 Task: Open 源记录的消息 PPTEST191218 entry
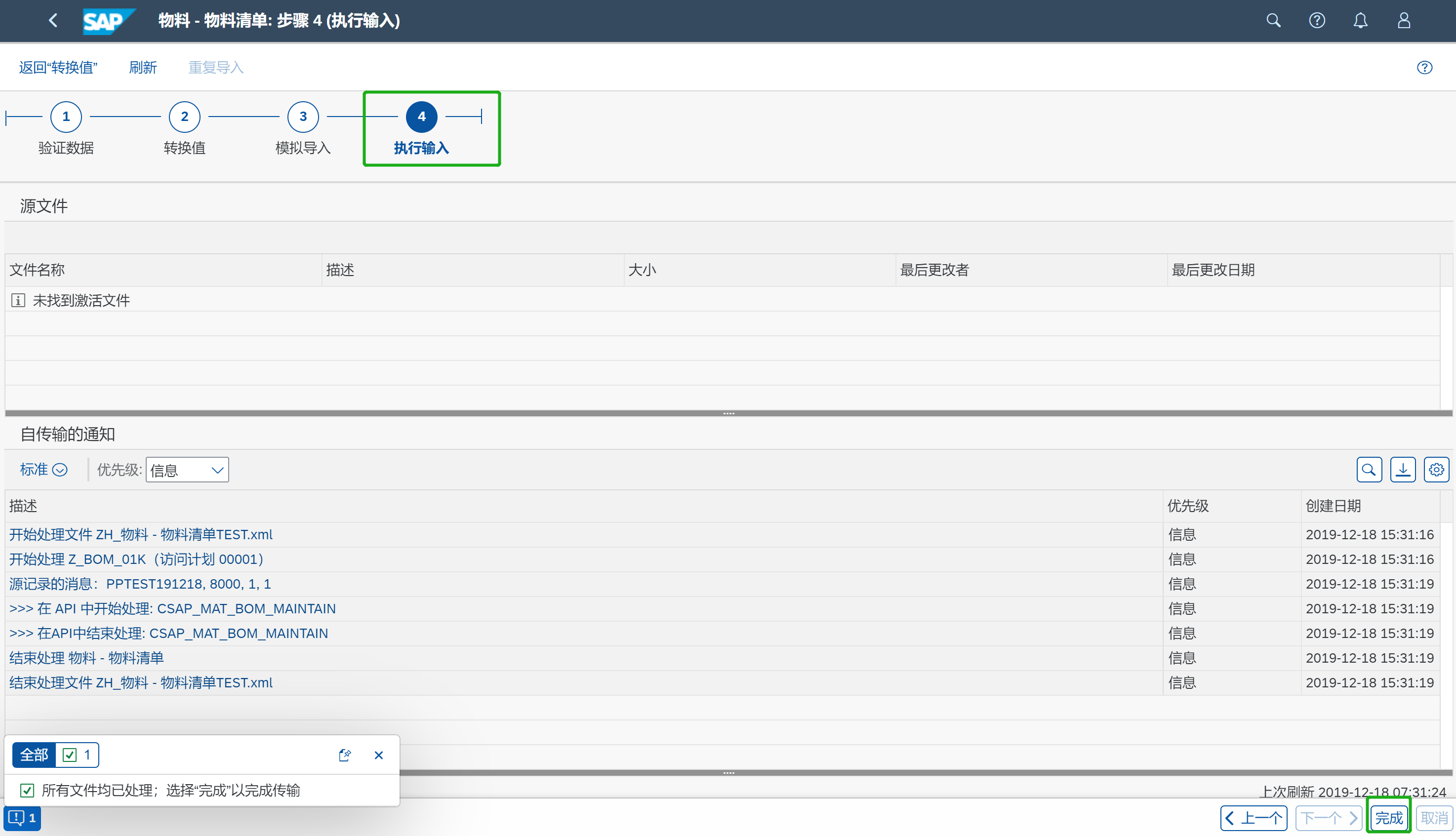click(140, 584)
